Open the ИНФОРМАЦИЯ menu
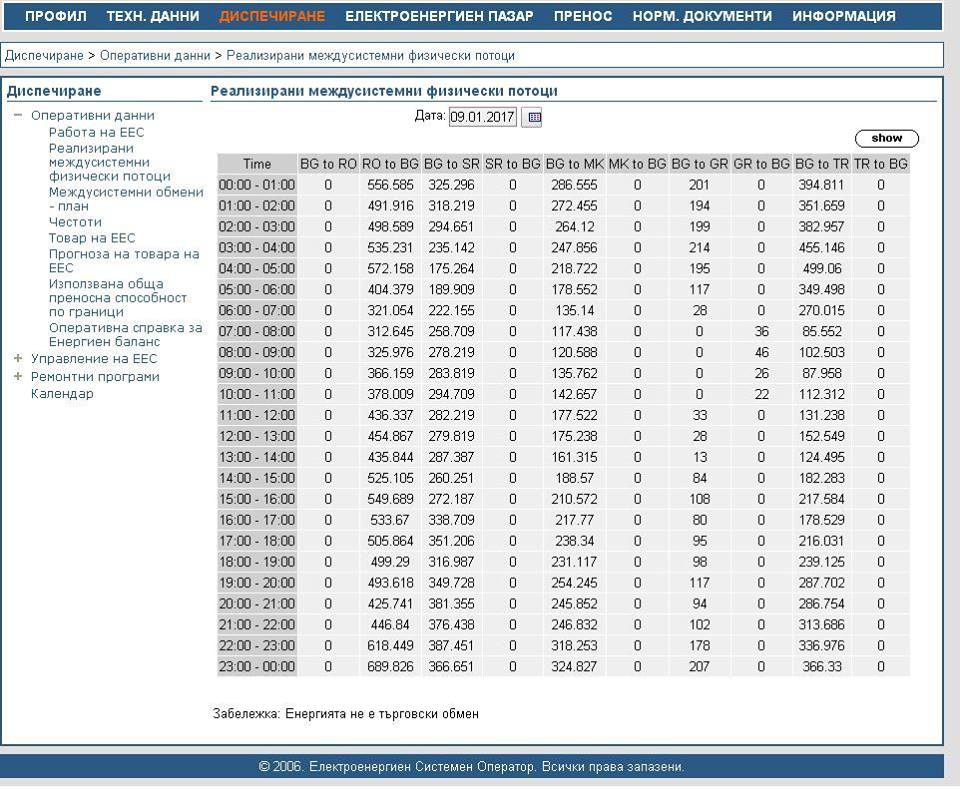Viewport: 960px width, 797px height. coord(844,16)
